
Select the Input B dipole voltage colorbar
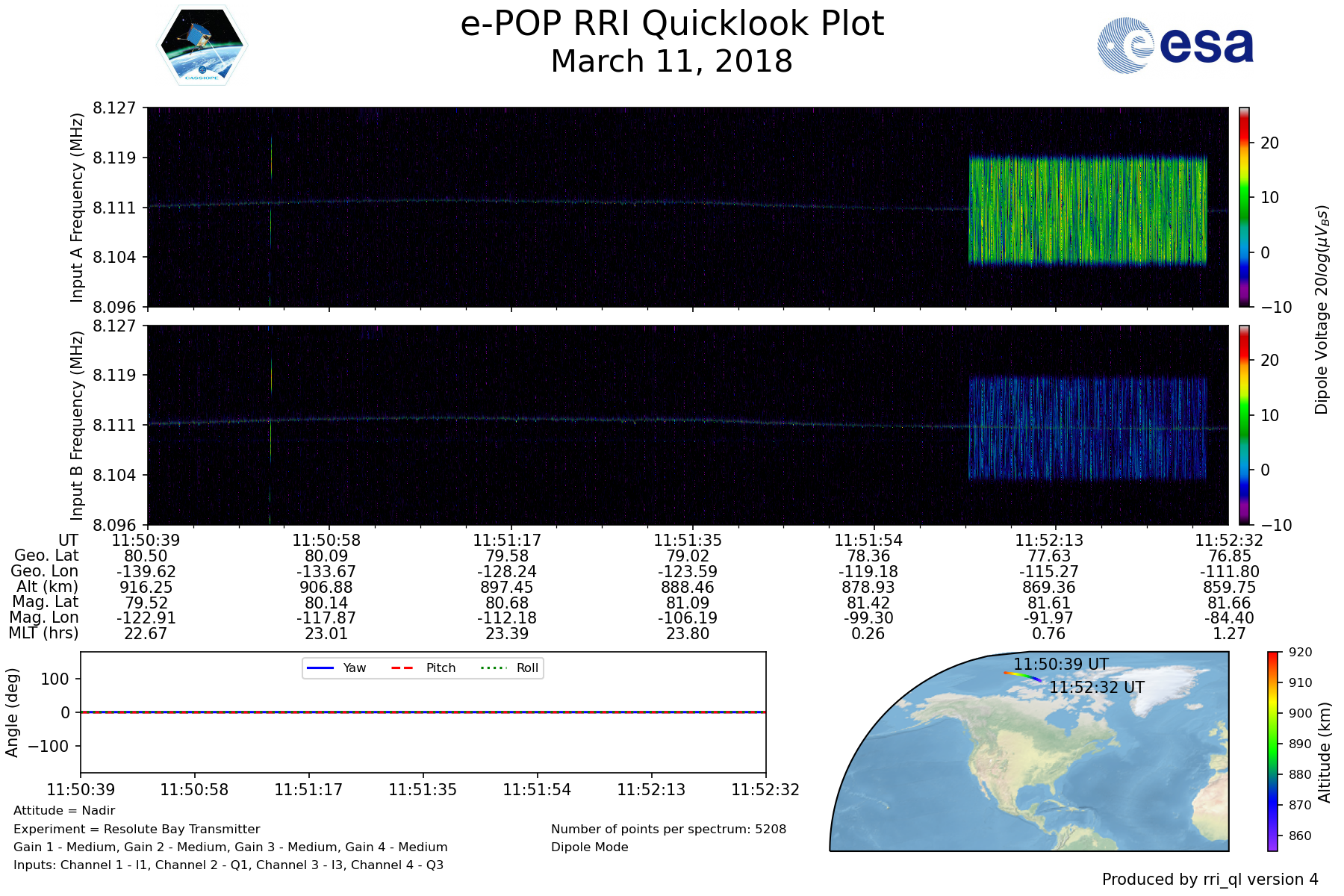point(1245,425)
